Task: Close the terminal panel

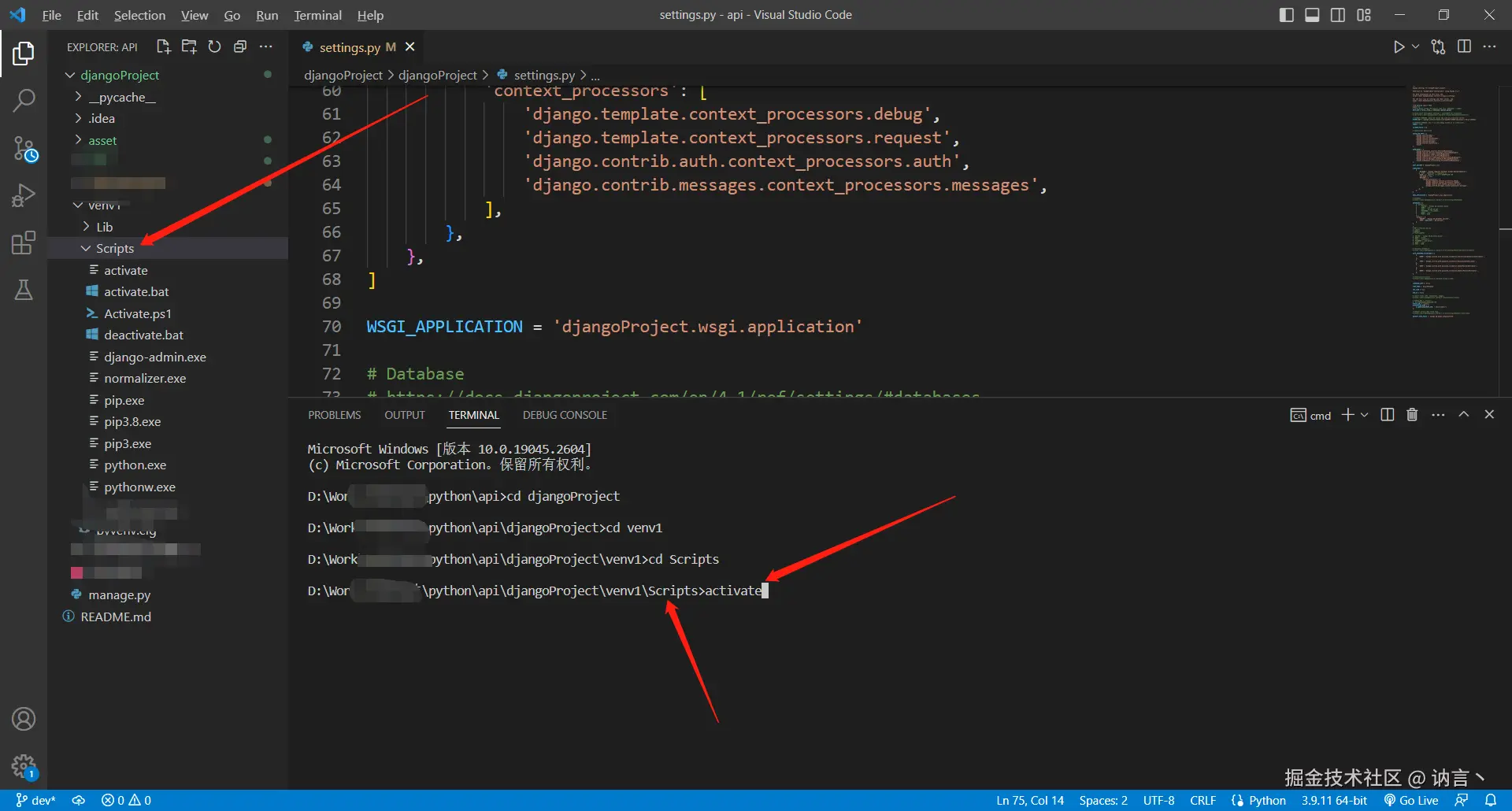Action: (x=1489, y=414)
